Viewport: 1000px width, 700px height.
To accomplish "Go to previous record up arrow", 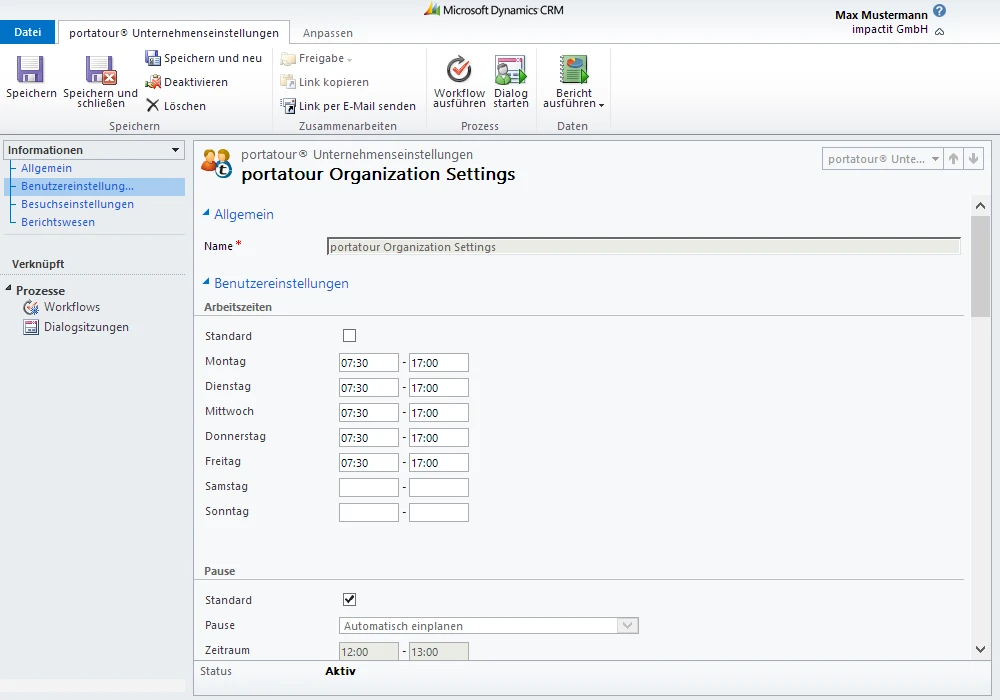I will (953, 159).
